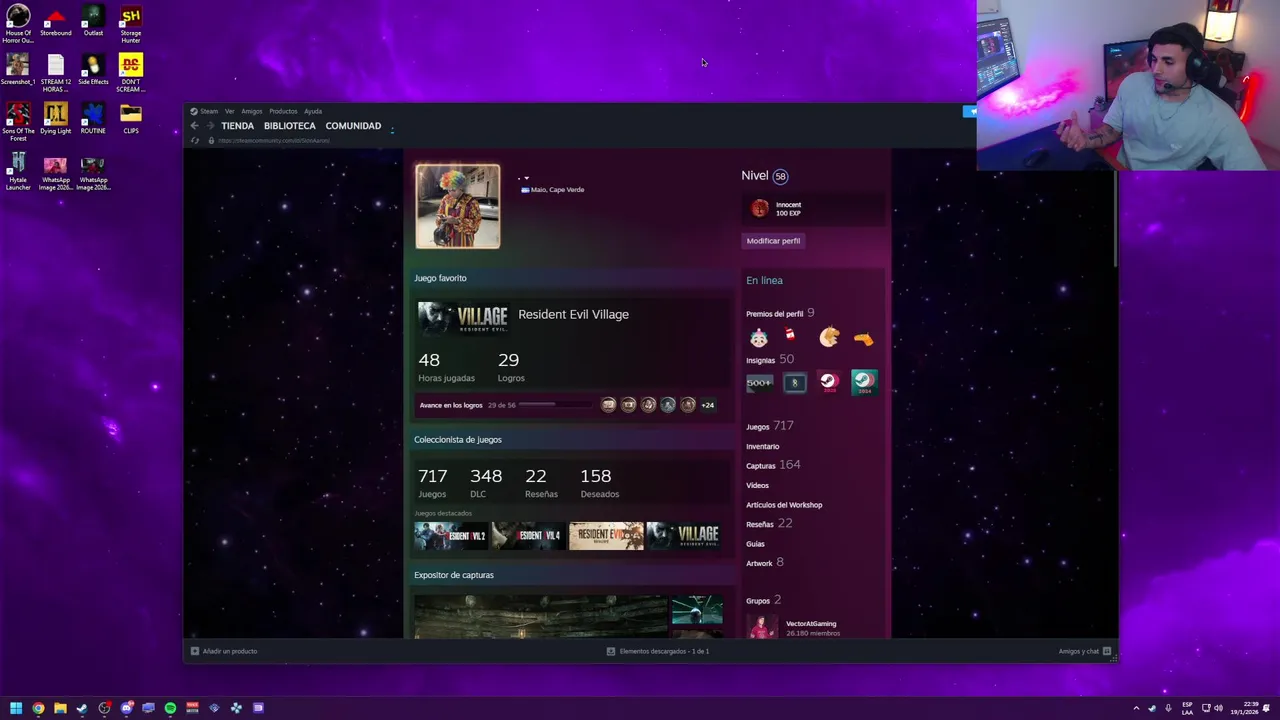
Task: Select the STREAM 12 HORAS text file
Action: click(x=55, y=74)
